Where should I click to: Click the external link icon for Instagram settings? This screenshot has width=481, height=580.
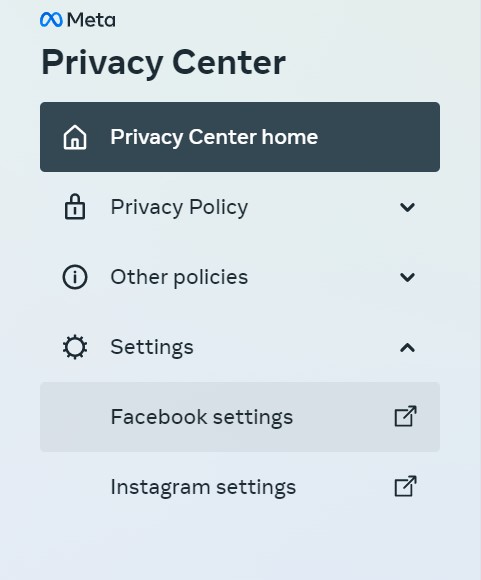[406, 486]
